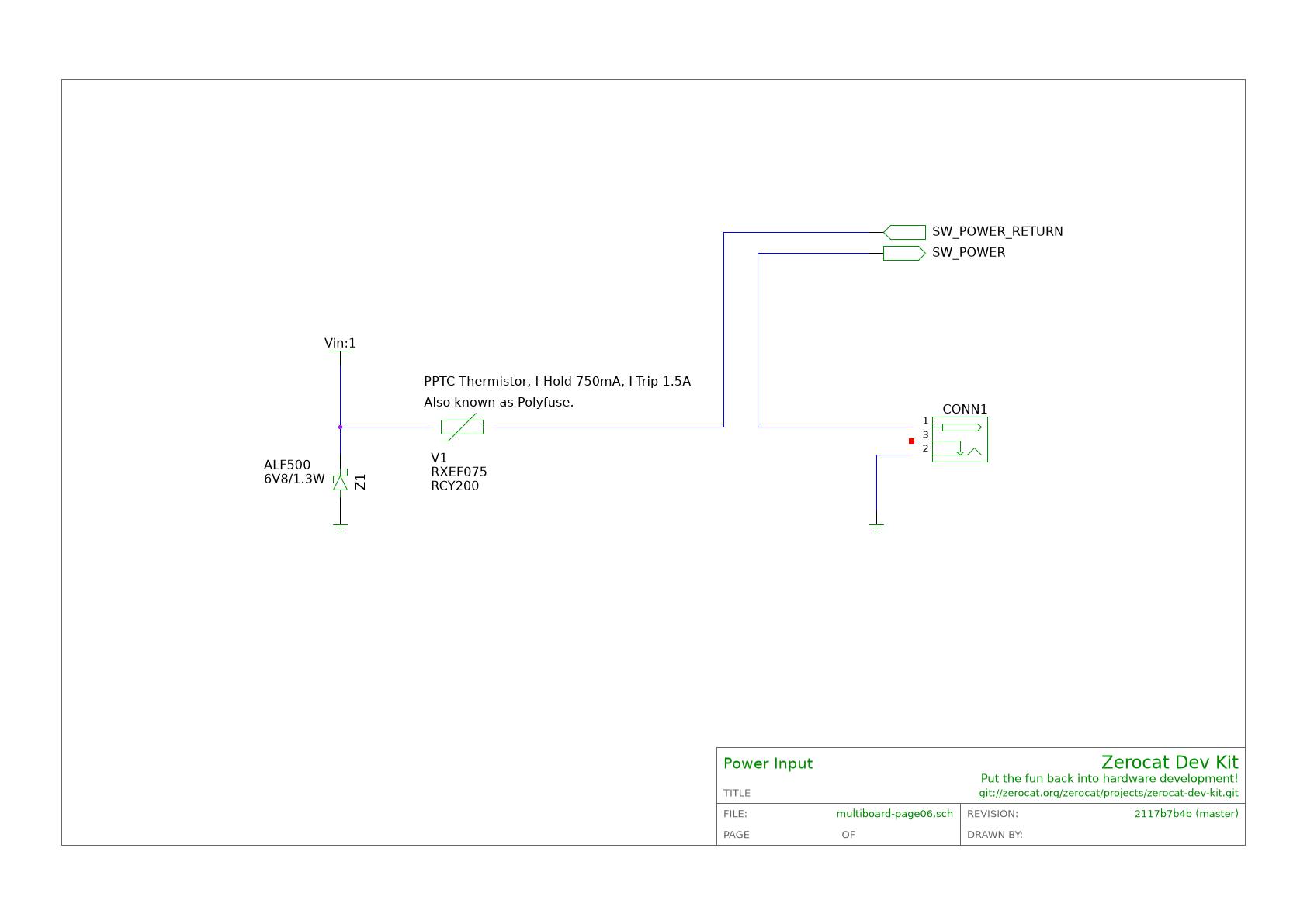Click the 'Power Input' title text
1307x924 pixels.
[768, 763]
